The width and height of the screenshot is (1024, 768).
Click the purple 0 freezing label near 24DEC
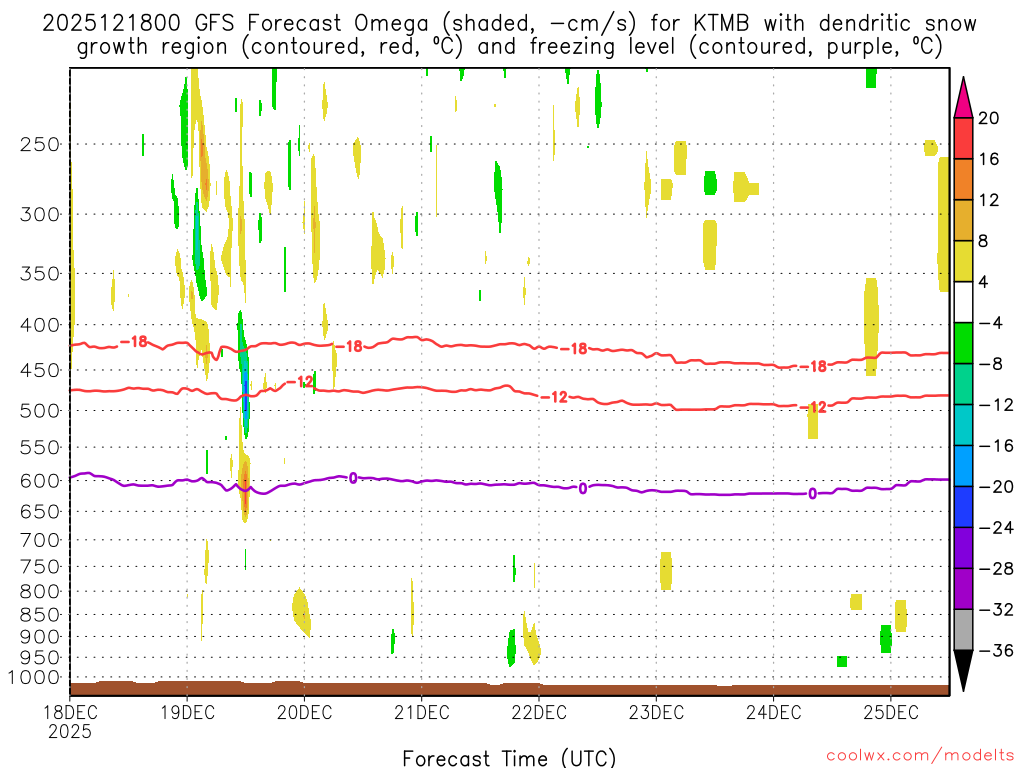click(812, 494)
